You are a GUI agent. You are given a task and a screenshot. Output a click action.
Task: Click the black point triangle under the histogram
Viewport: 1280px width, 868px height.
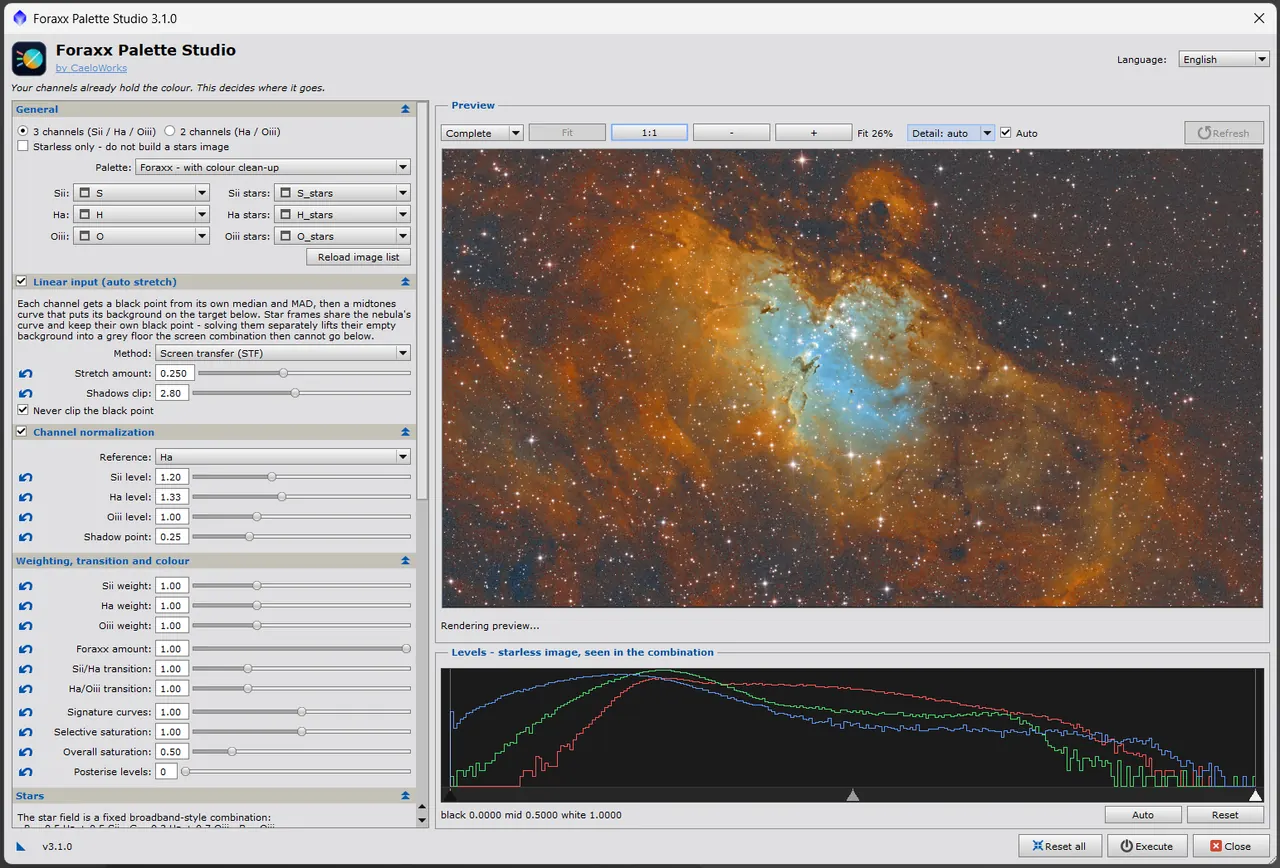click(449, 795)
